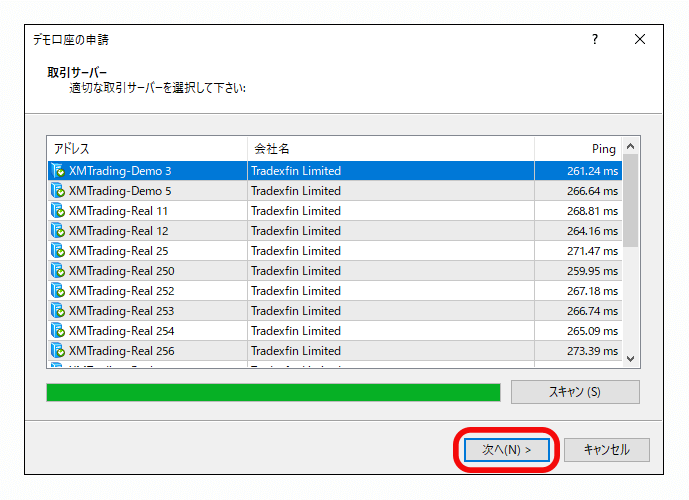Click the server icon beside XMTrading-Real 254

(x=58, y=330)
